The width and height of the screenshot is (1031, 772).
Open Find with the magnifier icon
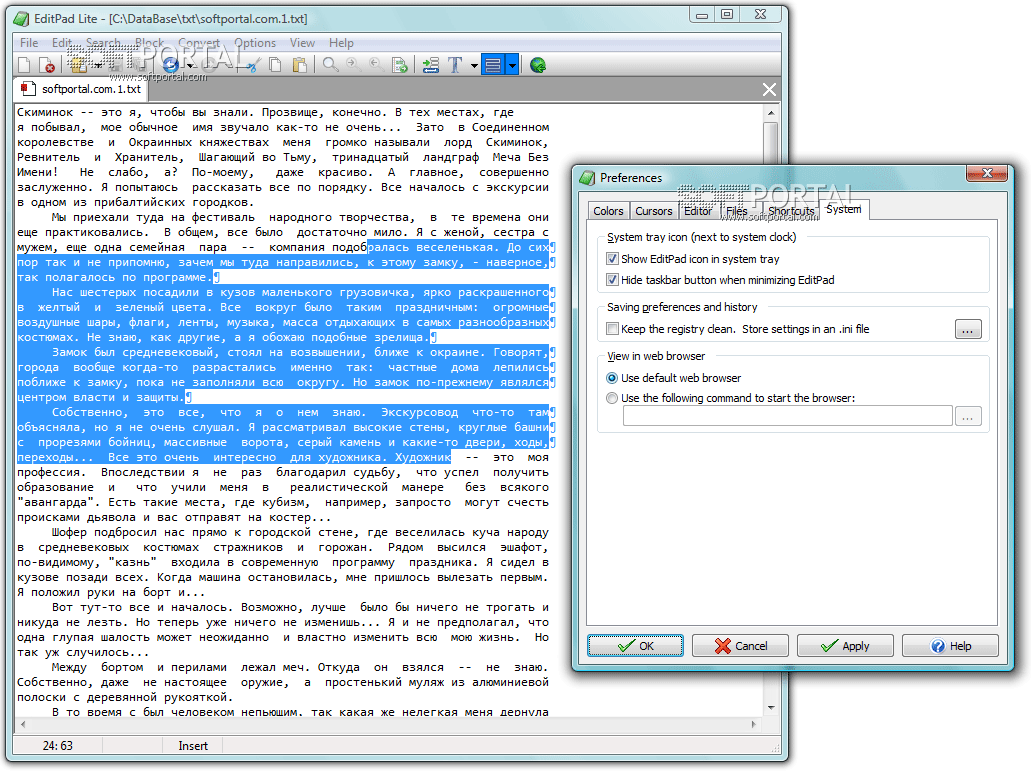click(x=331, y=64)
